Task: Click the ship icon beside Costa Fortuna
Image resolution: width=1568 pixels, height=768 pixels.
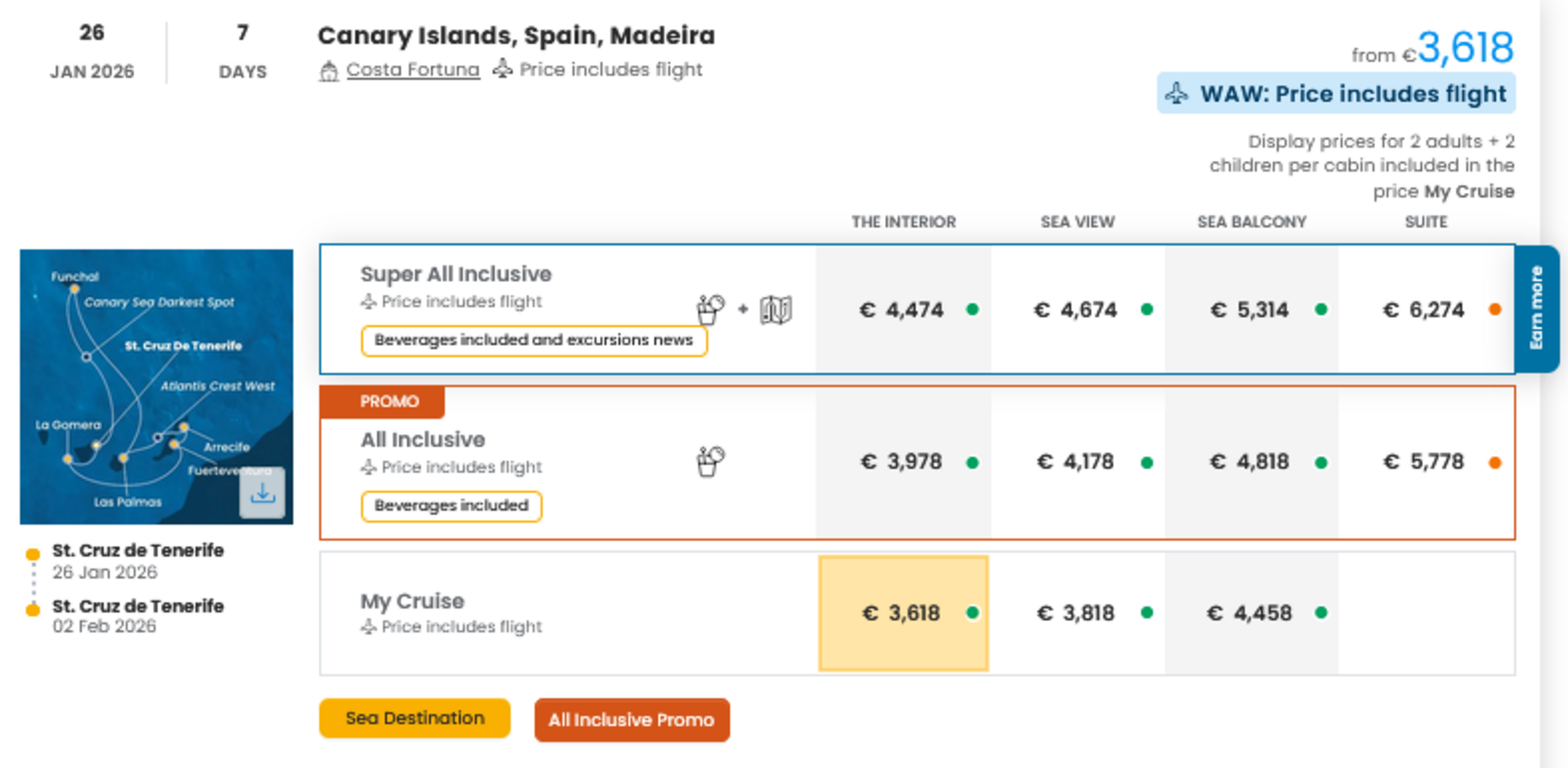Action: pos(331,69)
